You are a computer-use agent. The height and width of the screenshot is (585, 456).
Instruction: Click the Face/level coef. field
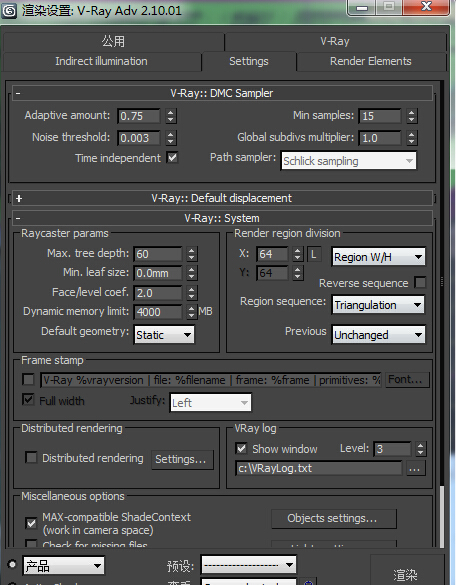click(x=158, y=293)
